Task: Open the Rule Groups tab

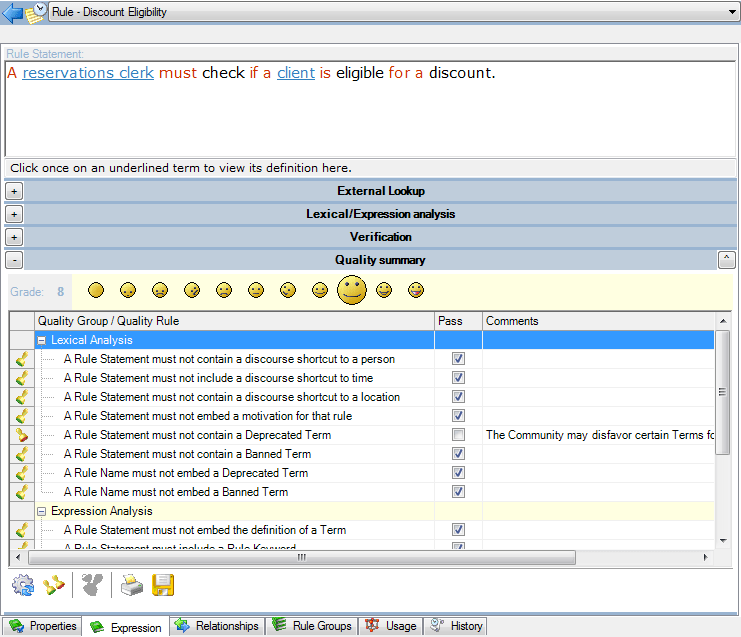Action: click(313, 626)
